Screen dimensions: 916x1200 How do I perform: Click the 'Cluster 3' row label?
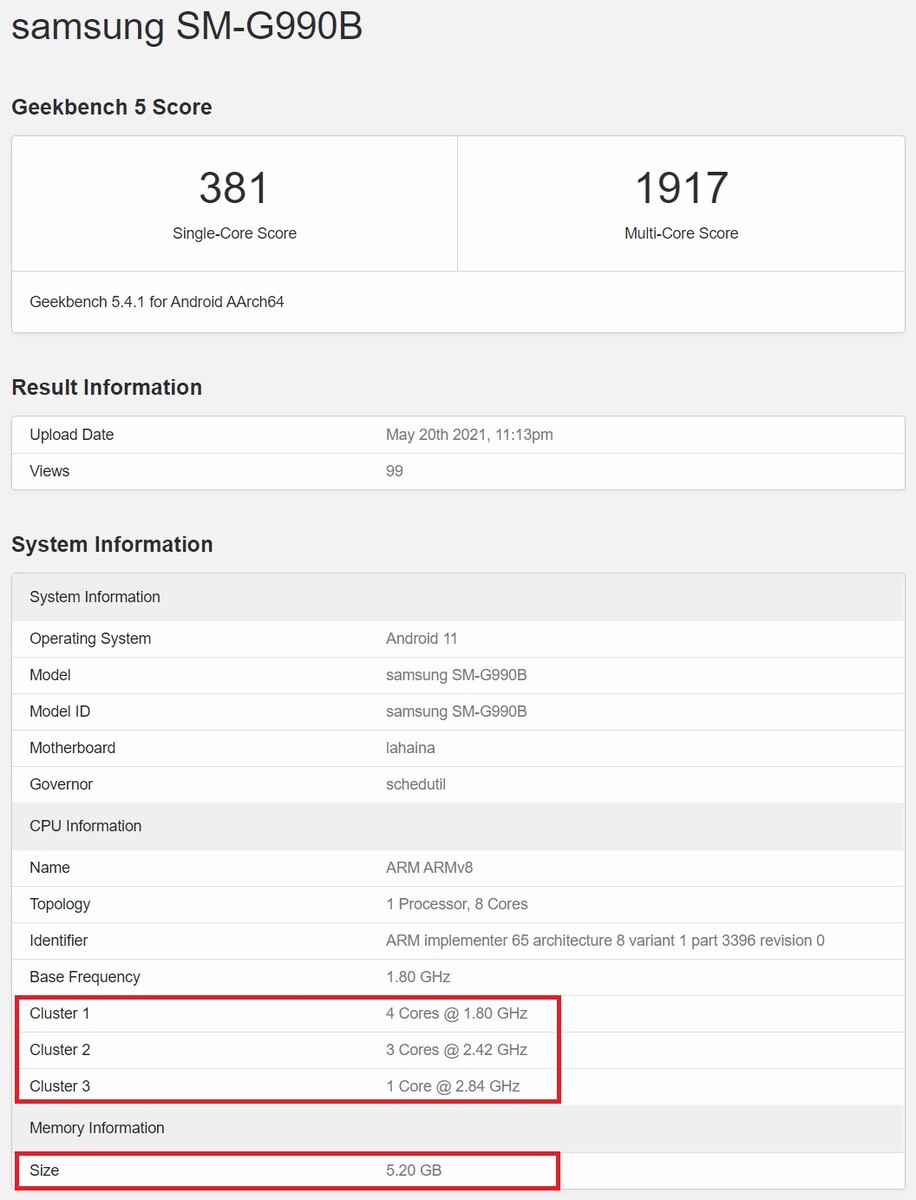60,1086
